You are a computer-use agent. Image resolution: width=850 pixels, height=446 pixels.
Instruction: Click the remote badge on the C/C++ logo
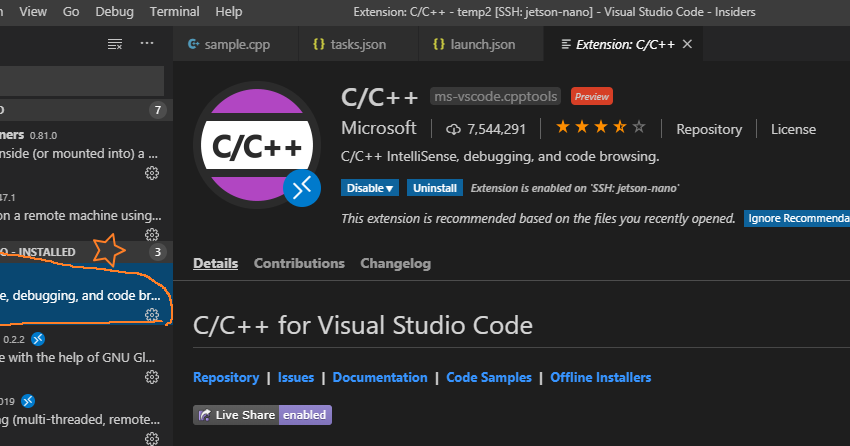(x=301, y=187)
